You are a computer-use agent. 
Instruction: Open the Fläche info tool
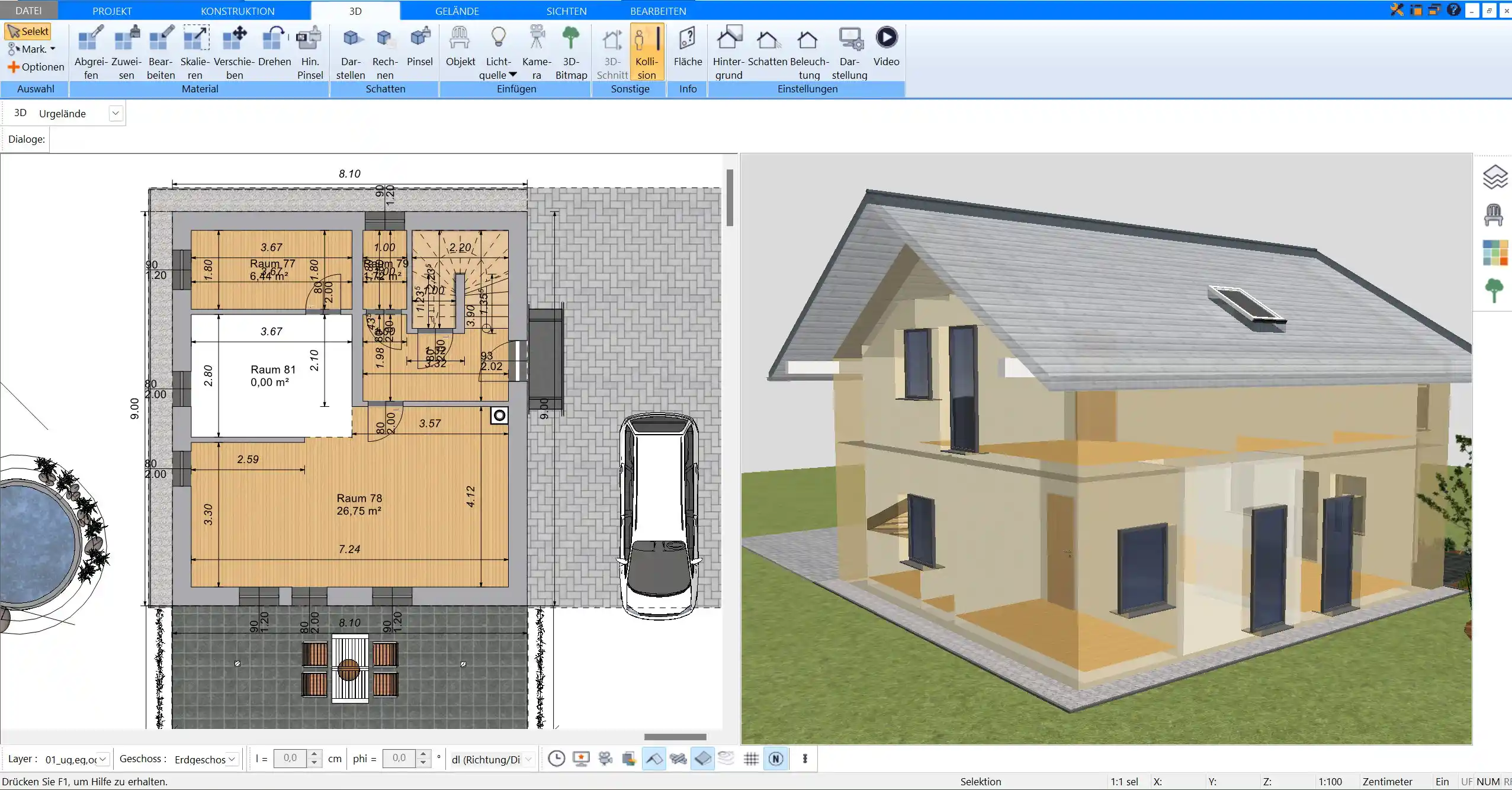pyautogui.click(x=688, y=46)
